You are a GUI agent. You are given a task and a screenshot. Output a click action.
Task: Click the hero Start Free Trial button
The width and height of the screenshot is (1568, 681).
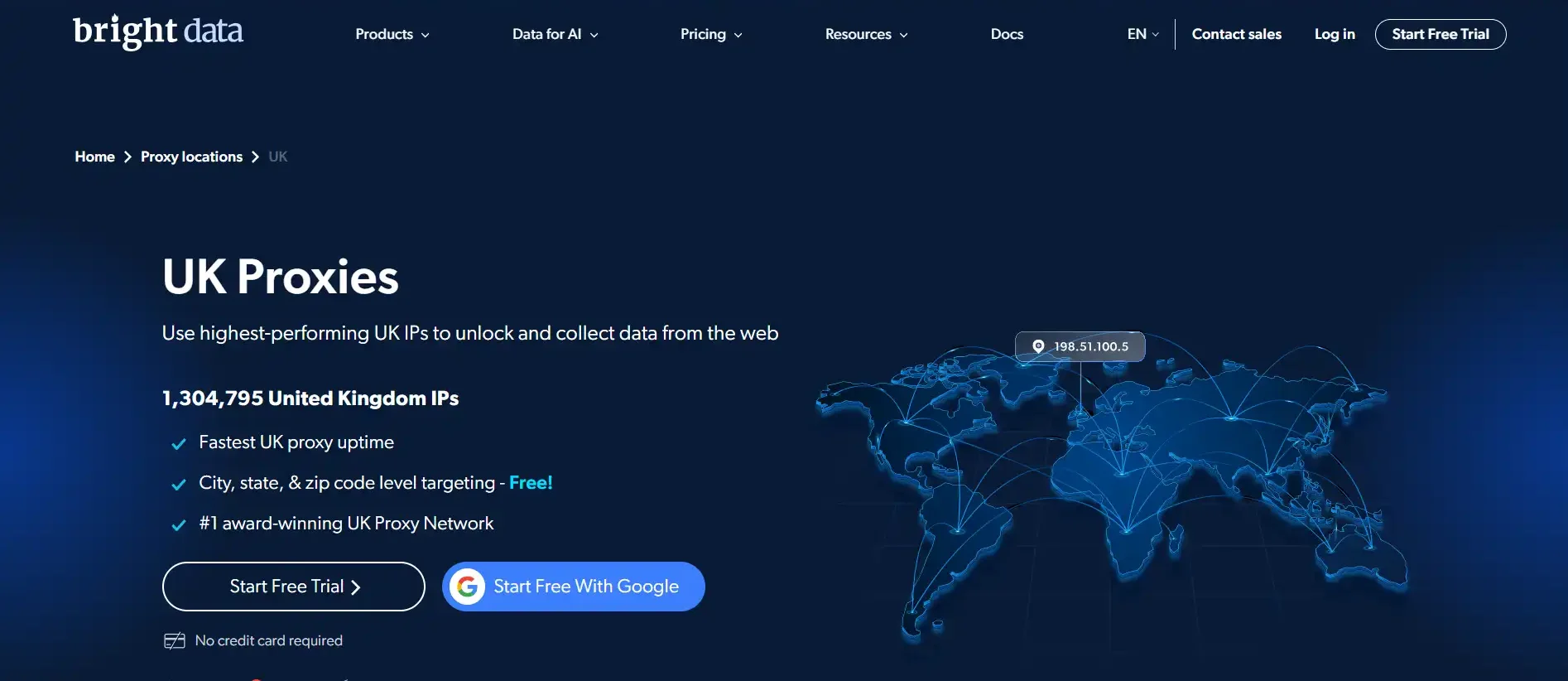pyautogui.click(x=294, y=587)
